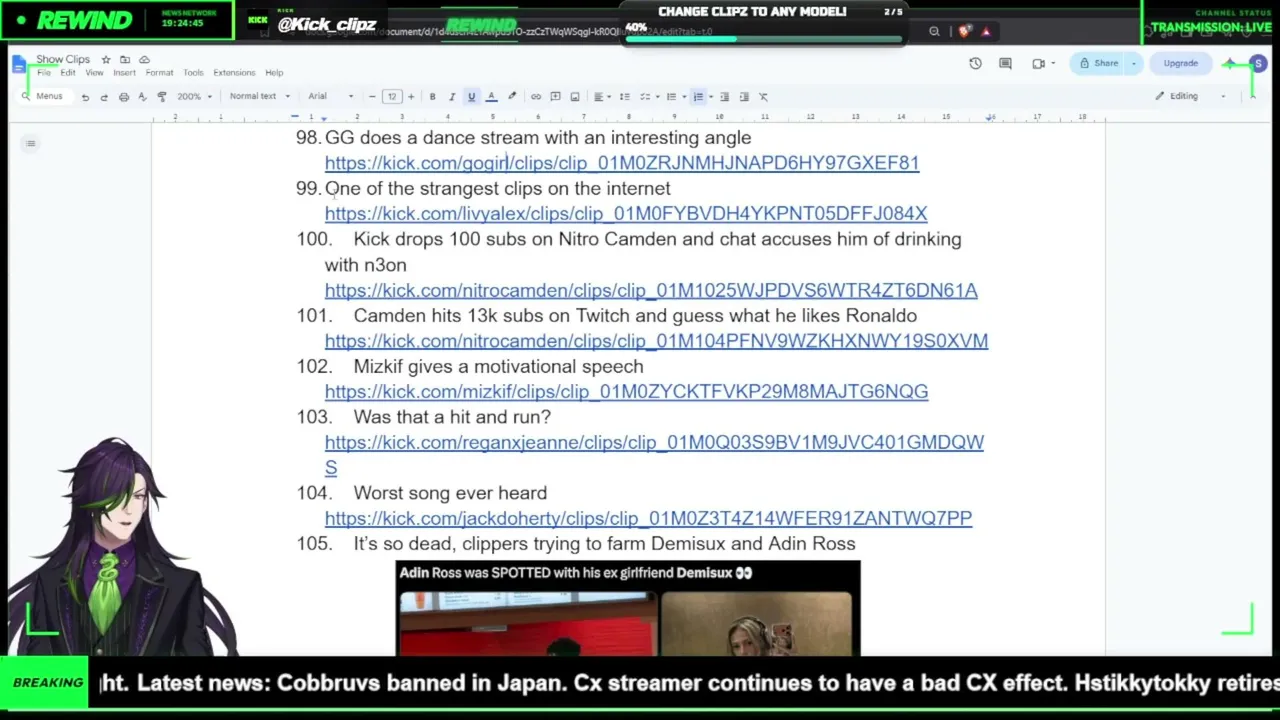1280x720 pixels.
Task: Click the Adin Ross video thumbnail
Action: click(x=628, y=609)
